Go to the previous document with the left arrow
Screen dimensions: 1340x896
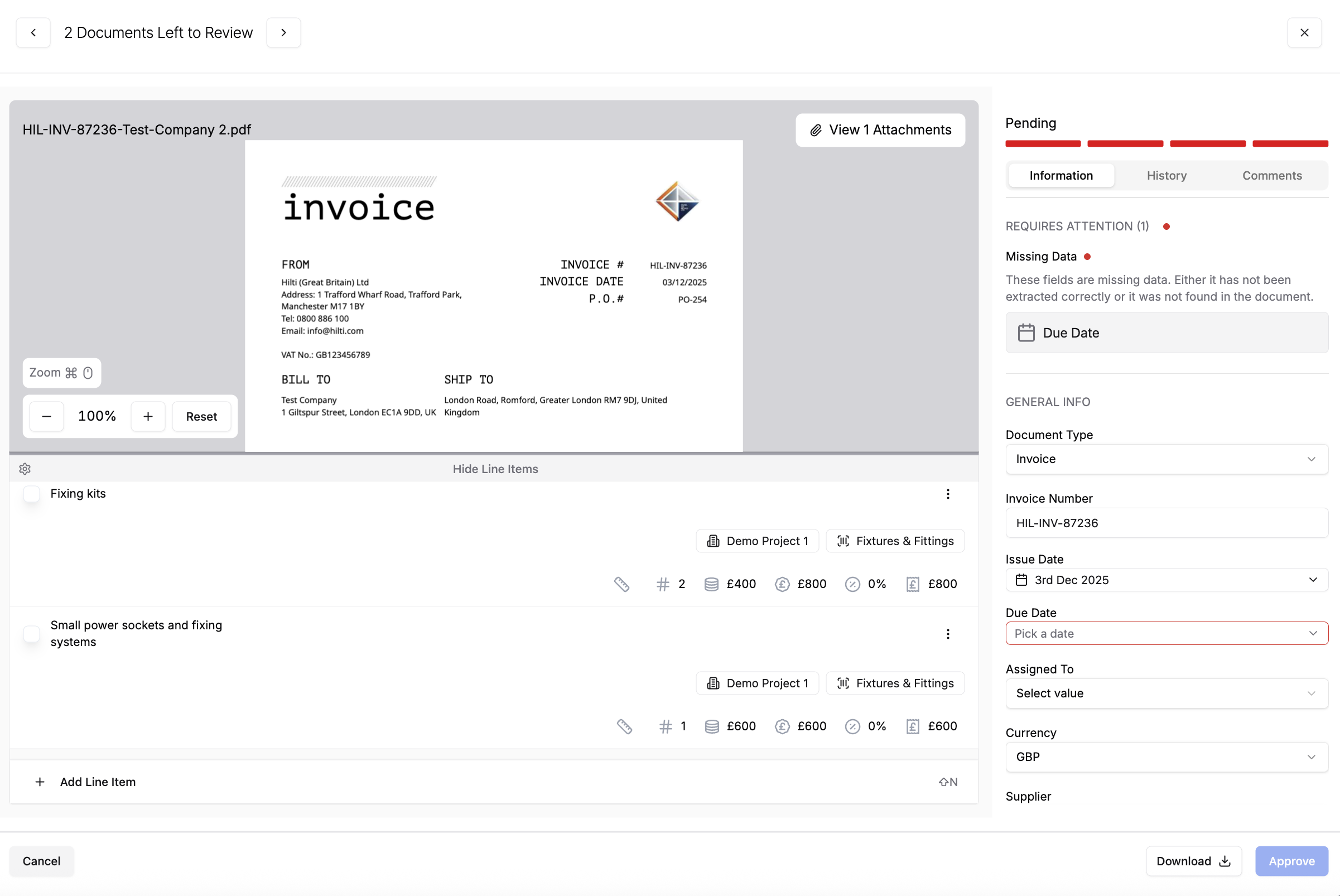coord(33,32)
